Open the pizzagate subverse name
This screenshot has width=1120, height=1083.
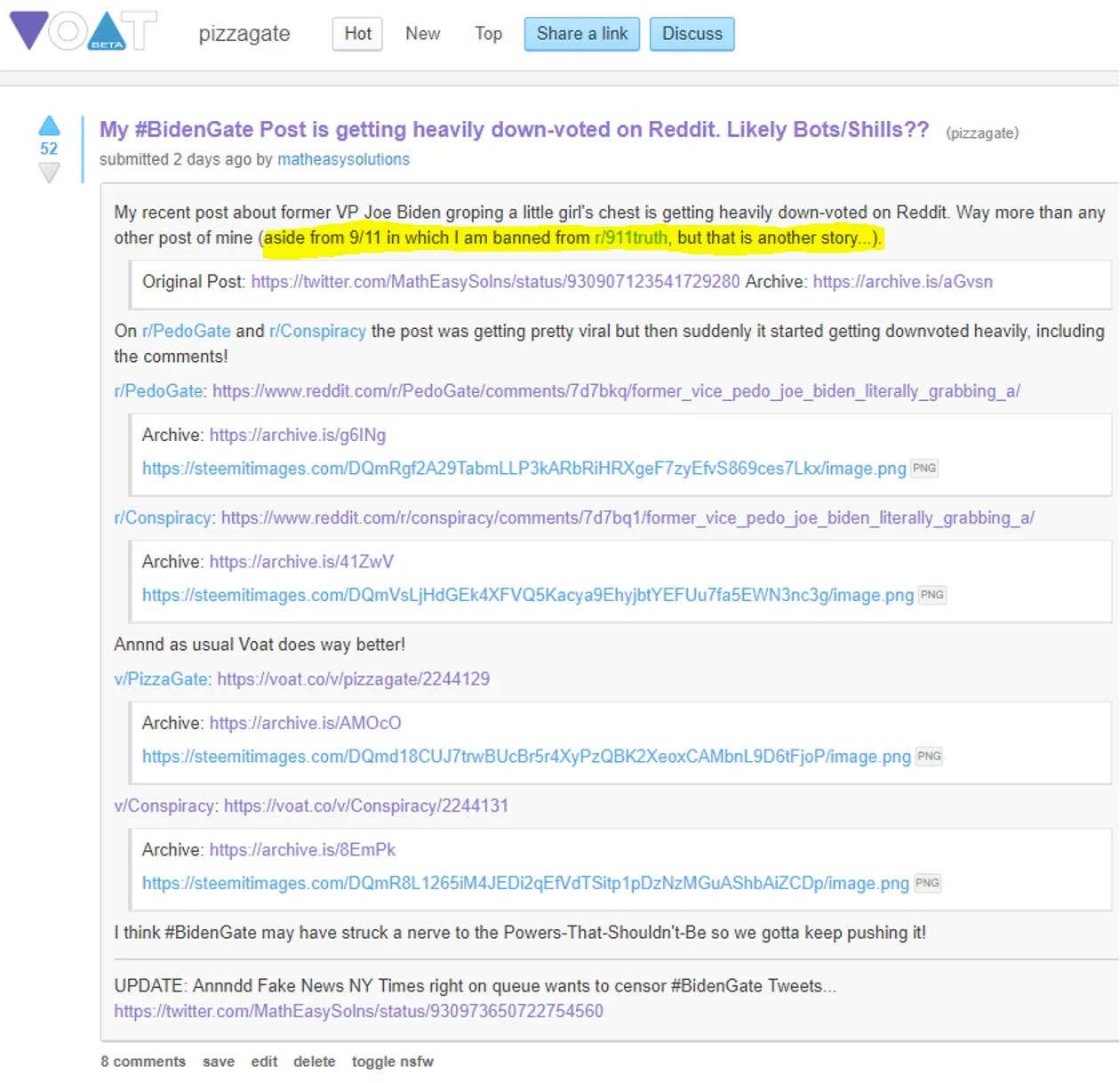(x=244, y=34)
